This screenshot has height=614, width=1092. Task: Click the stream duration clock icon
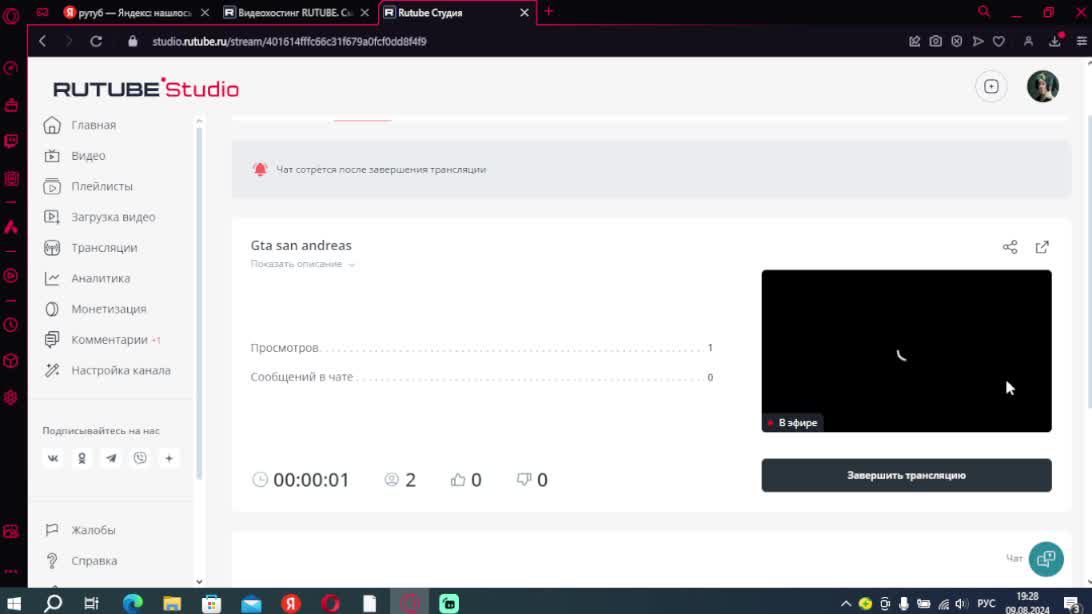(260, 480)
